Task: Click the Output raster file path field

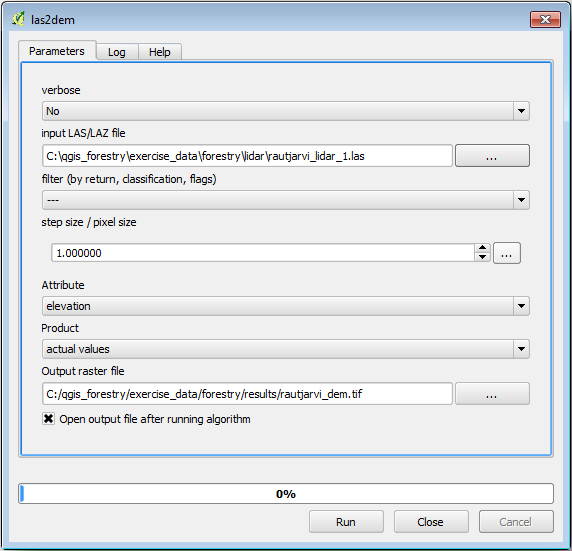Action: click(247, 394)
